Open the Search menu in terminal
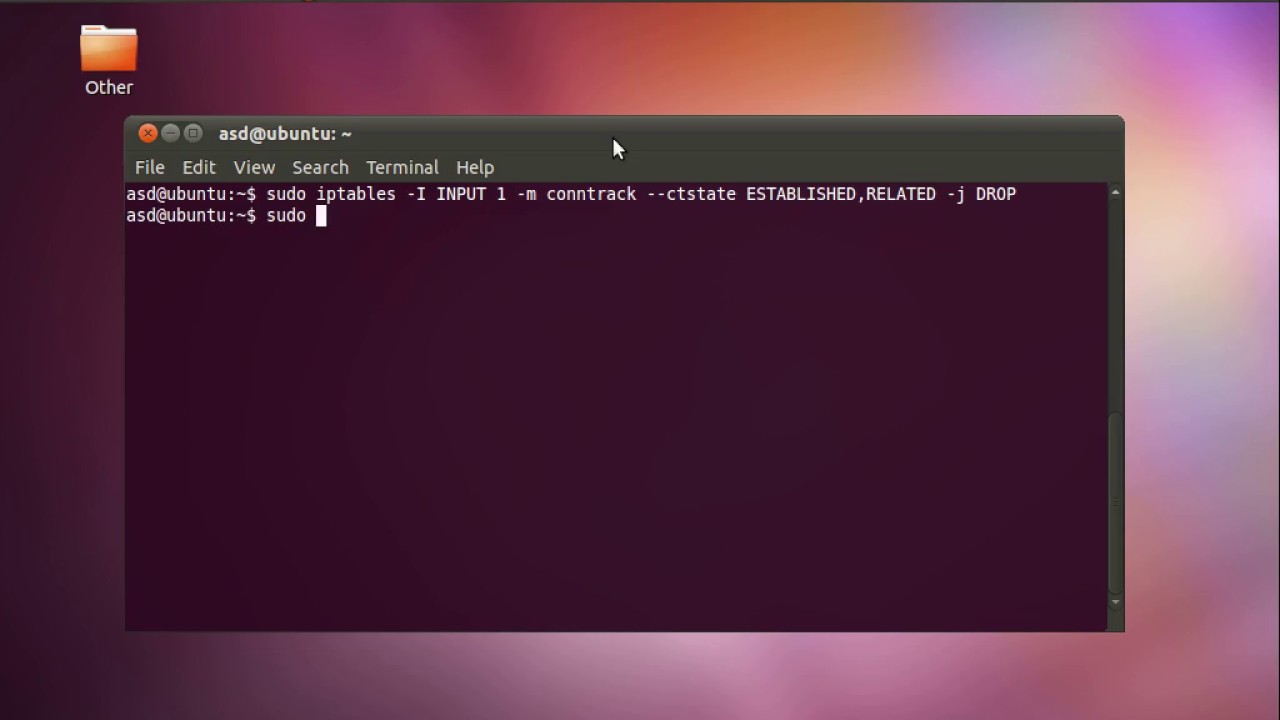Image resolution: width=1280 pixels, height=720 pixels. coord(320,167)
